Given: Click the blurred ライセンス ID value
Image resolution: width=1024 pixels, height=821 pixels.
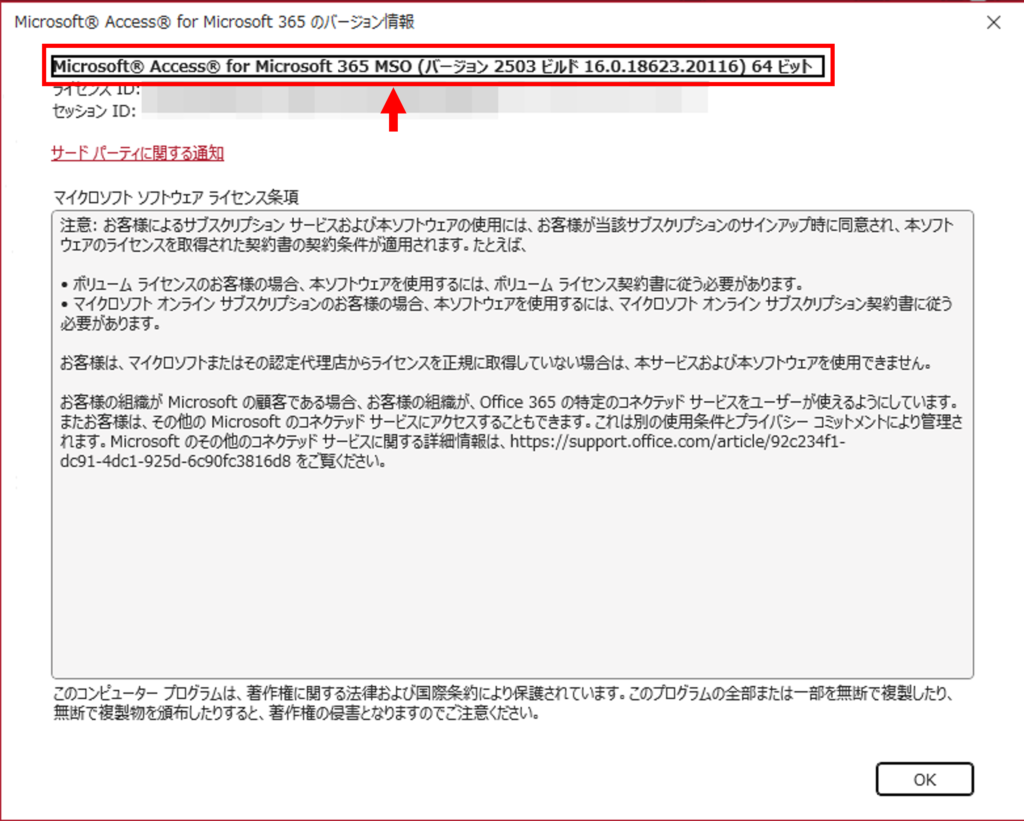Looking at the screenshot, I should 420,92.
